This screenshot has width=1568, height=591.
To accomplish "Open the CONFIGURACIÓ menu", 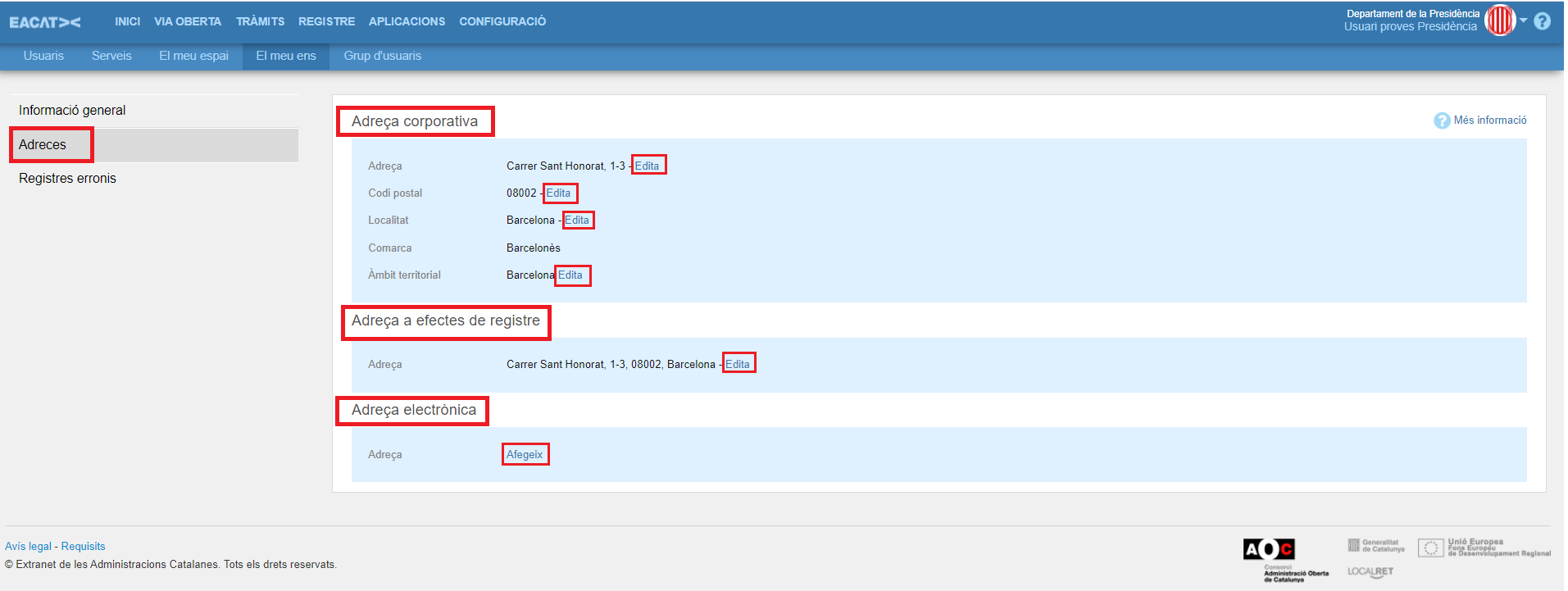I will click(x=502, y=21).
